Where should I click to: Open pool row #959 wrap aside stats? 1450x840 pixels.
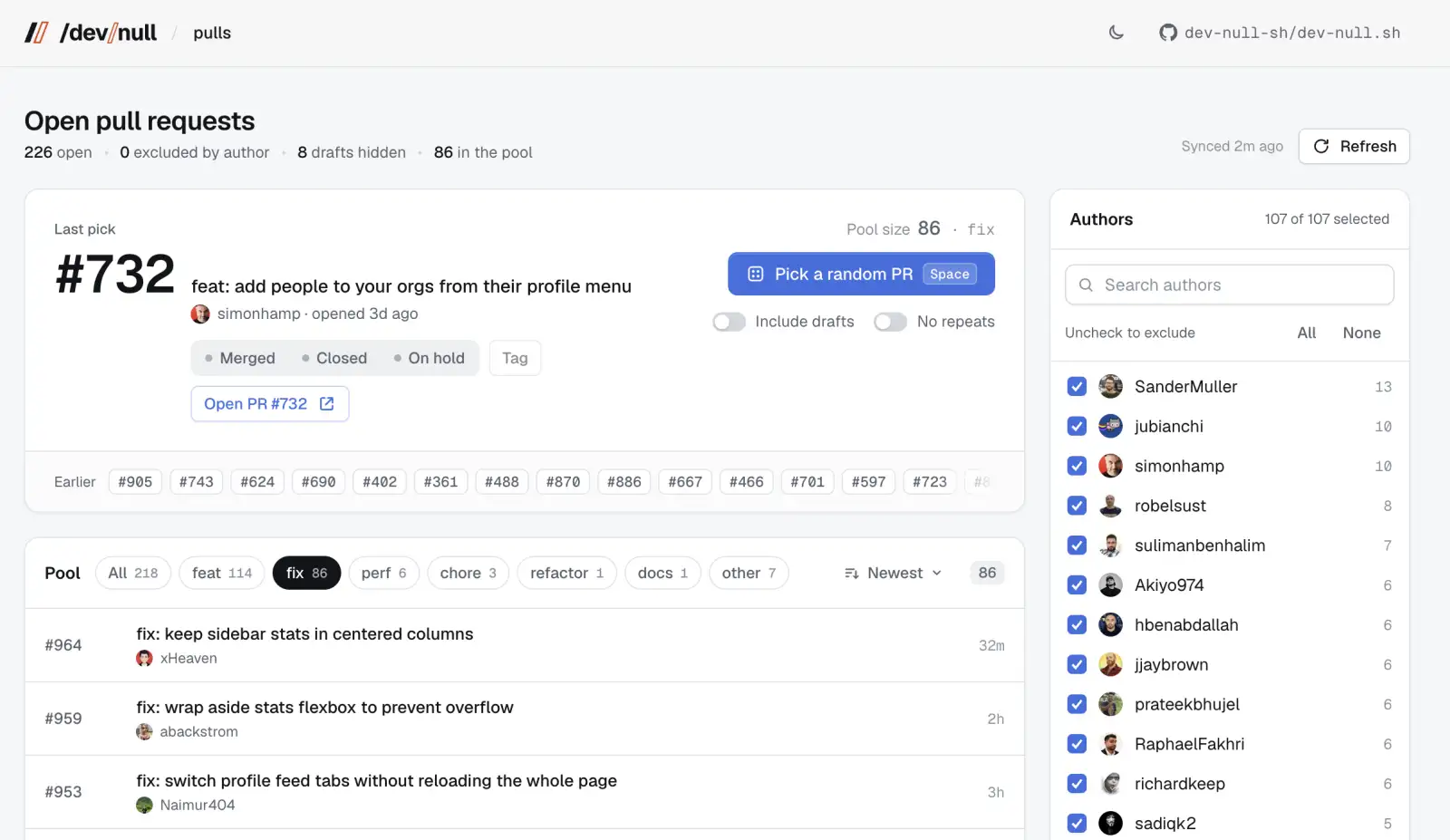pyautogui.click(x=525, y=719)
